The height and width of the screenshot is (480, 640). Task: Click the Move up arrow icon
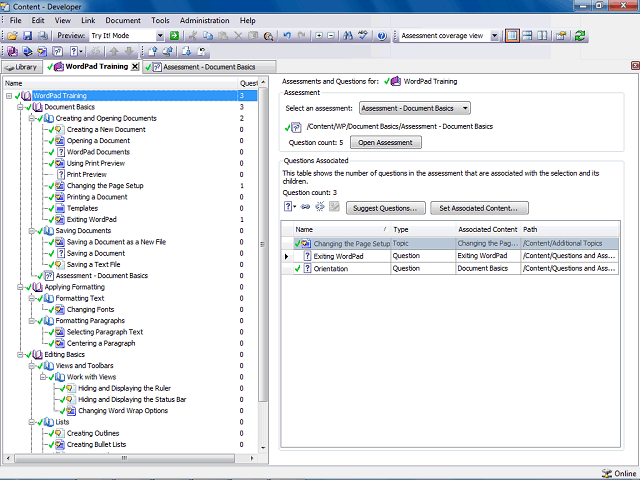(x=114, y=51)
